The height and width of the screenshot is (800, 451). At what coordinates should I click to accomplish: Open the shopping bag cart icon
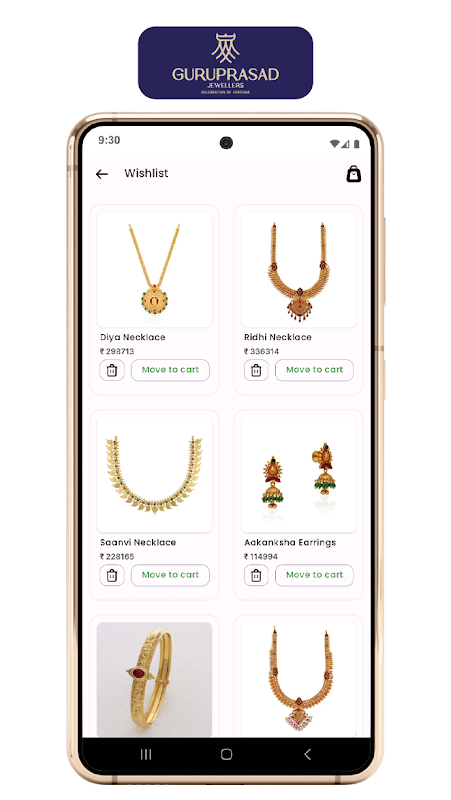[x=354, y=174]
